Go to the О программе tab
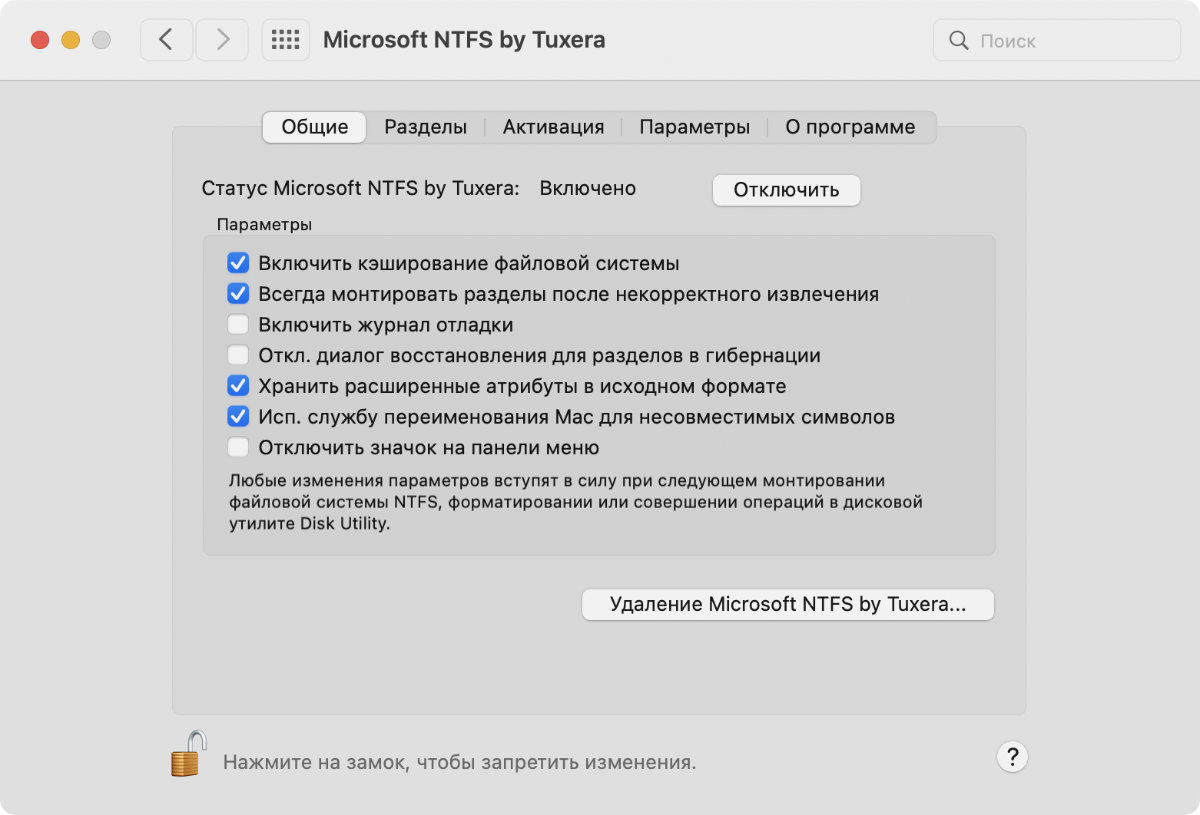 point(850,127)
